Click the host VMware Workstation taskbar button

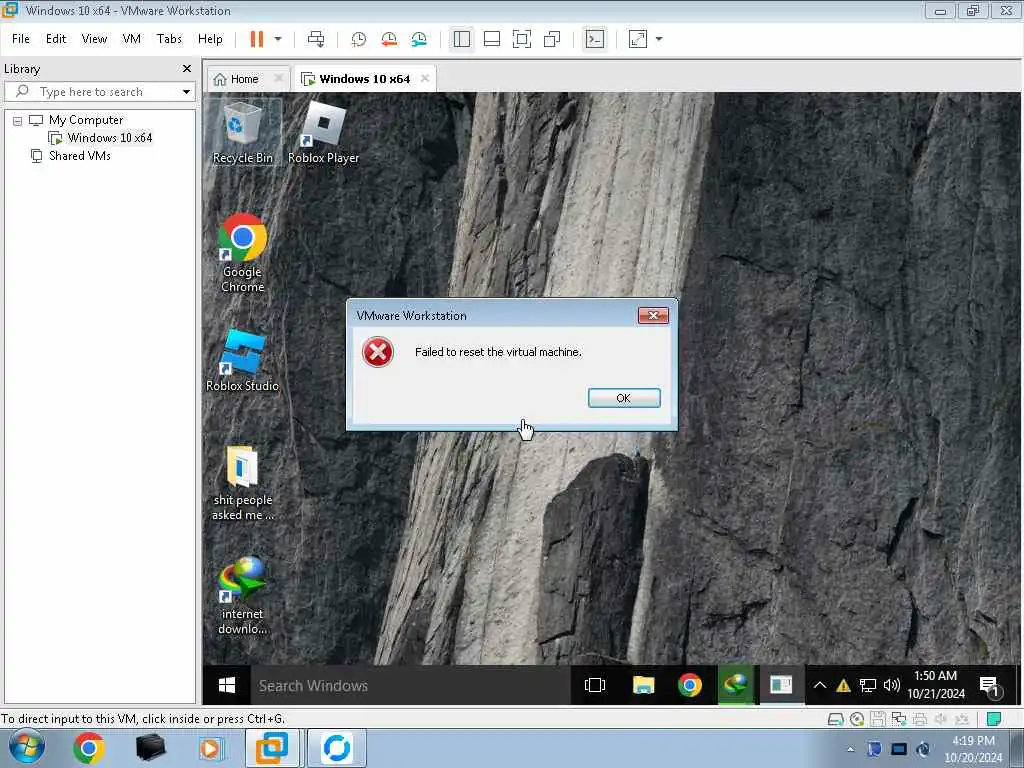click(272, 748)
